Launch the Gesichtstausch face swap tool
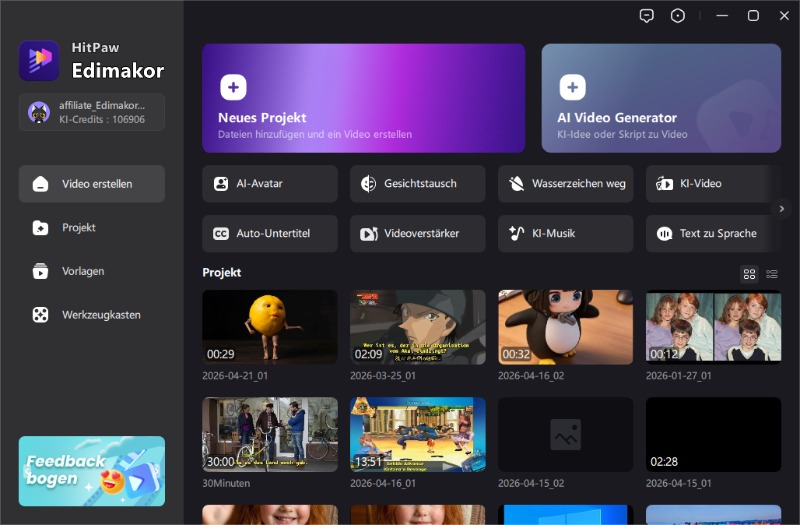 417,184
